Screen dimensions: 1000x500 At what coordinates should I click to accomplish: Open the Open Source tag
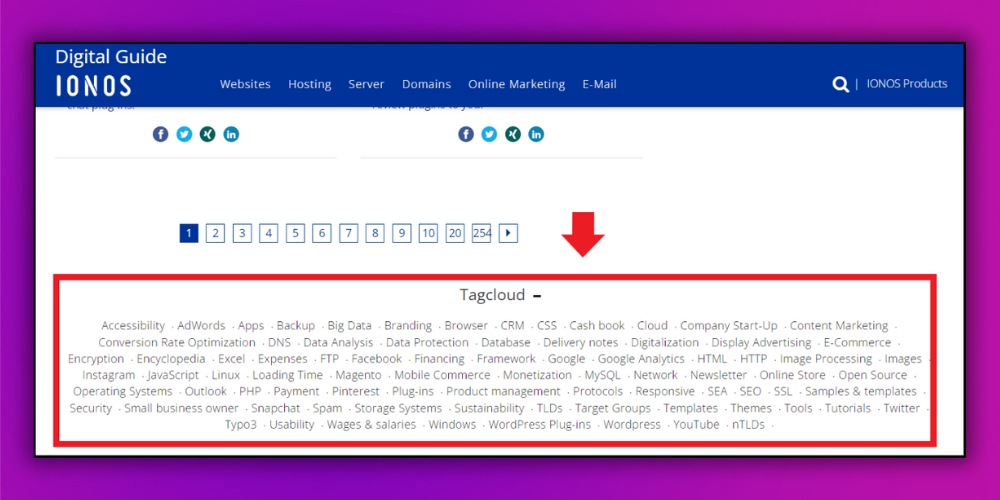[x=872, y=376]
